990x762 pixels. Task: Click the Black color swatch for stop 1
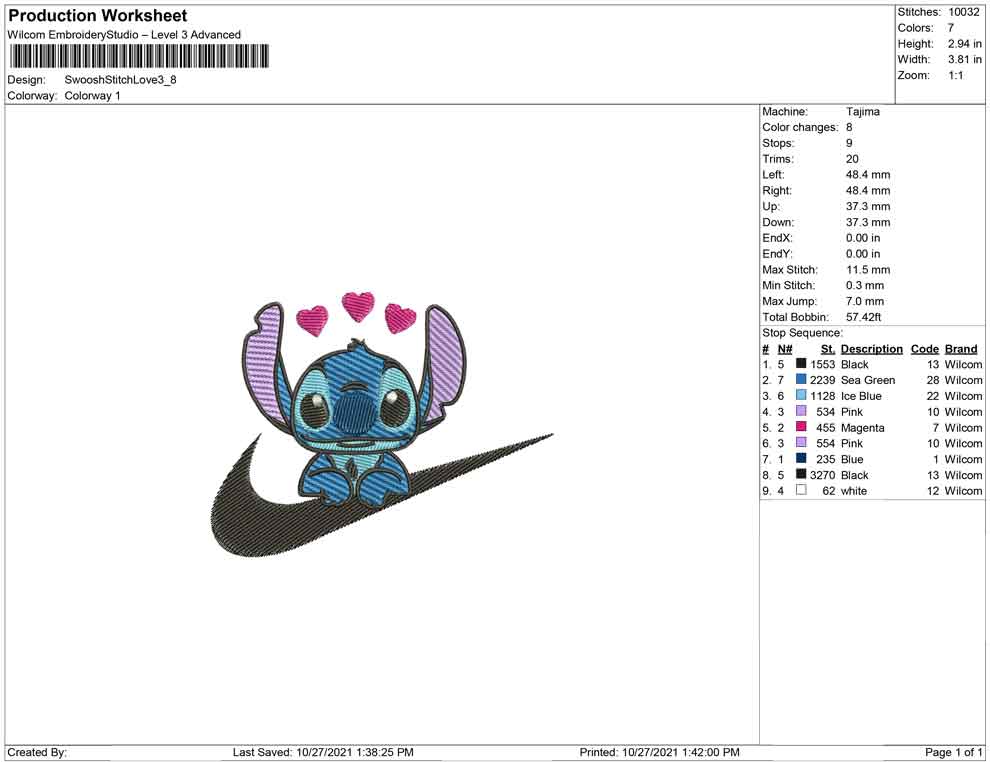(801, 364)
